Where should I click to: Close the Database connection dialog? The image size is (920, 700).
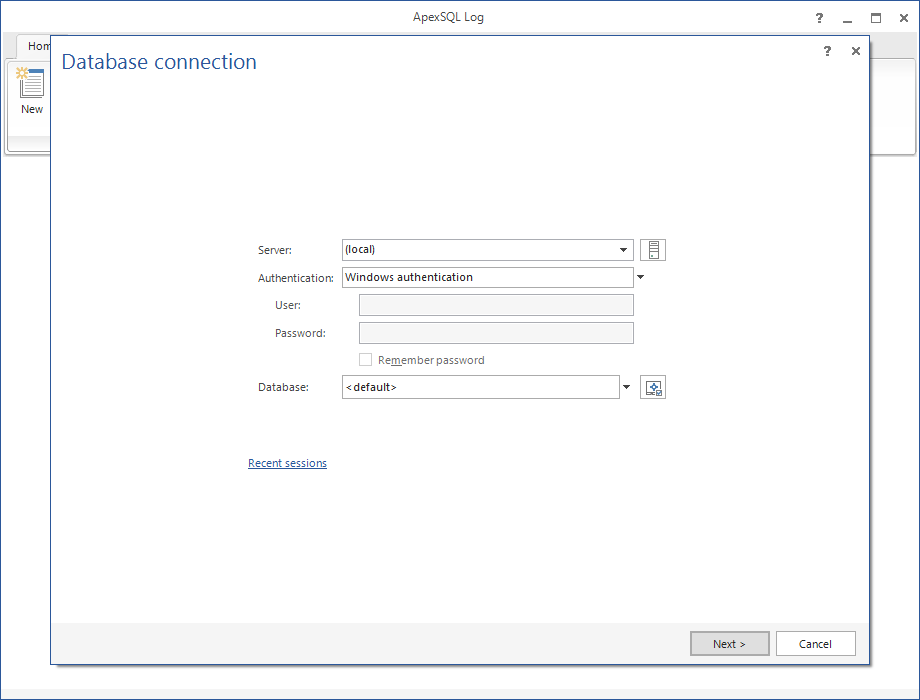(x=856, y=51)
